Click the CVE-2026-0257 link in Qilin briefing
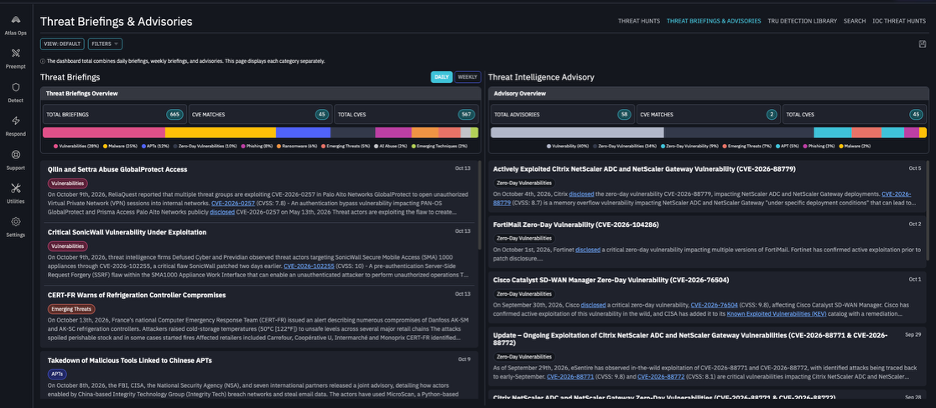Image resolution: width=936 pixels, height=408 pixels. tap(232, 203)
